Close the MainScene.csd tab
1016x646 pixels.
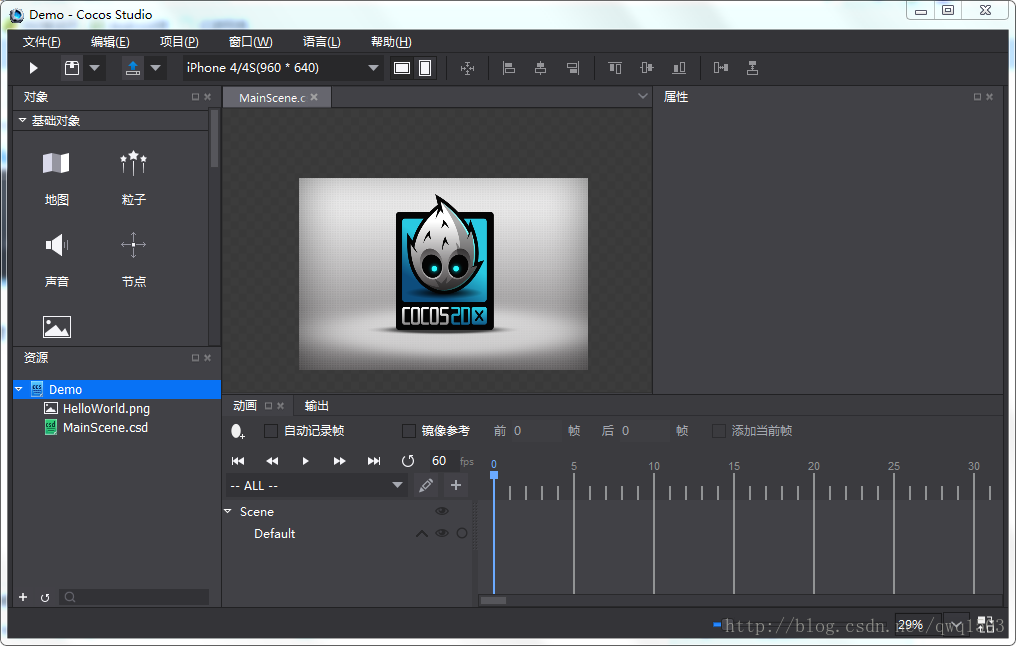pos(314,97)
